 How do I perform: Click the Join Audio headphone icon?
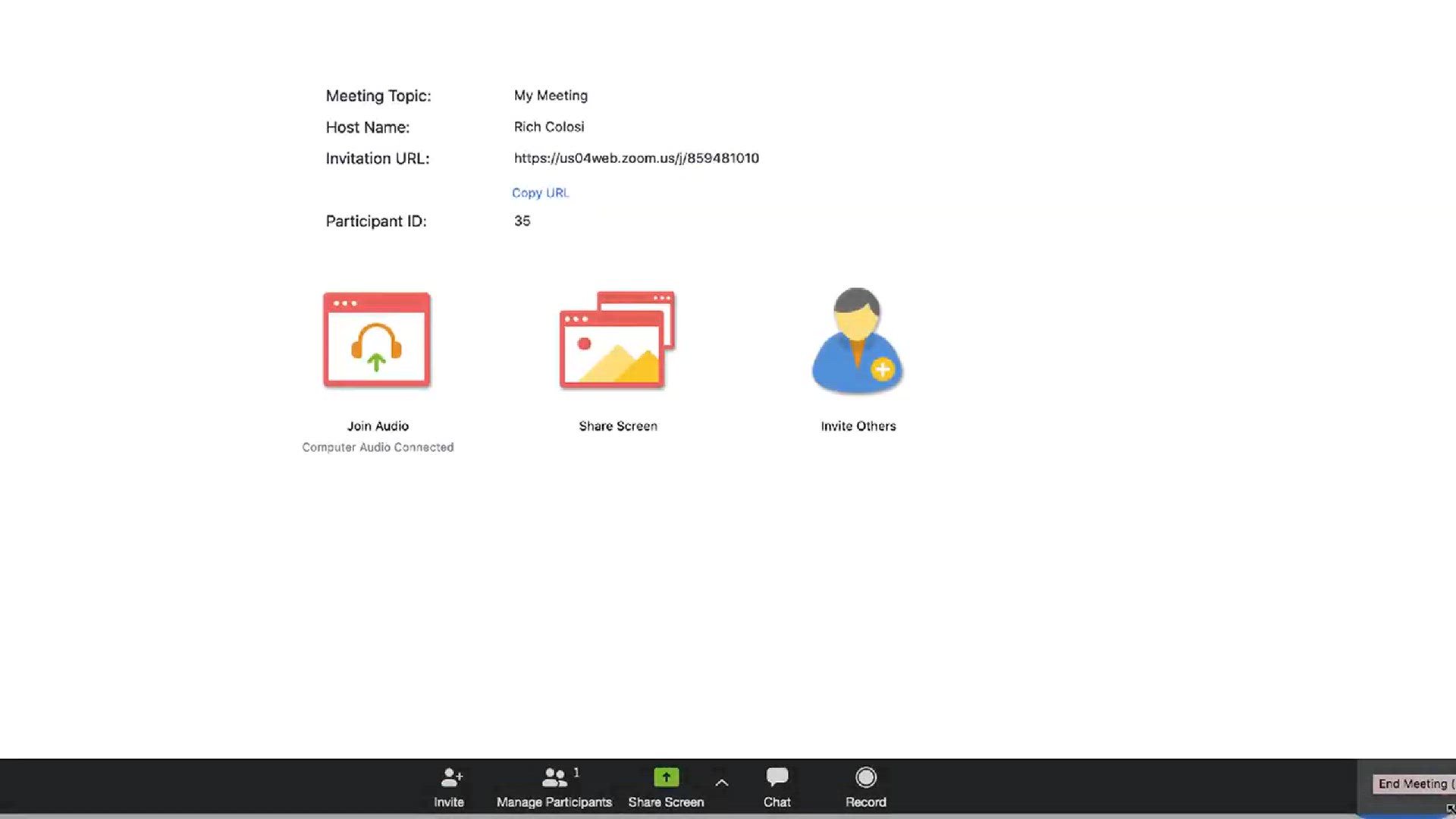[x=377, y=340]
